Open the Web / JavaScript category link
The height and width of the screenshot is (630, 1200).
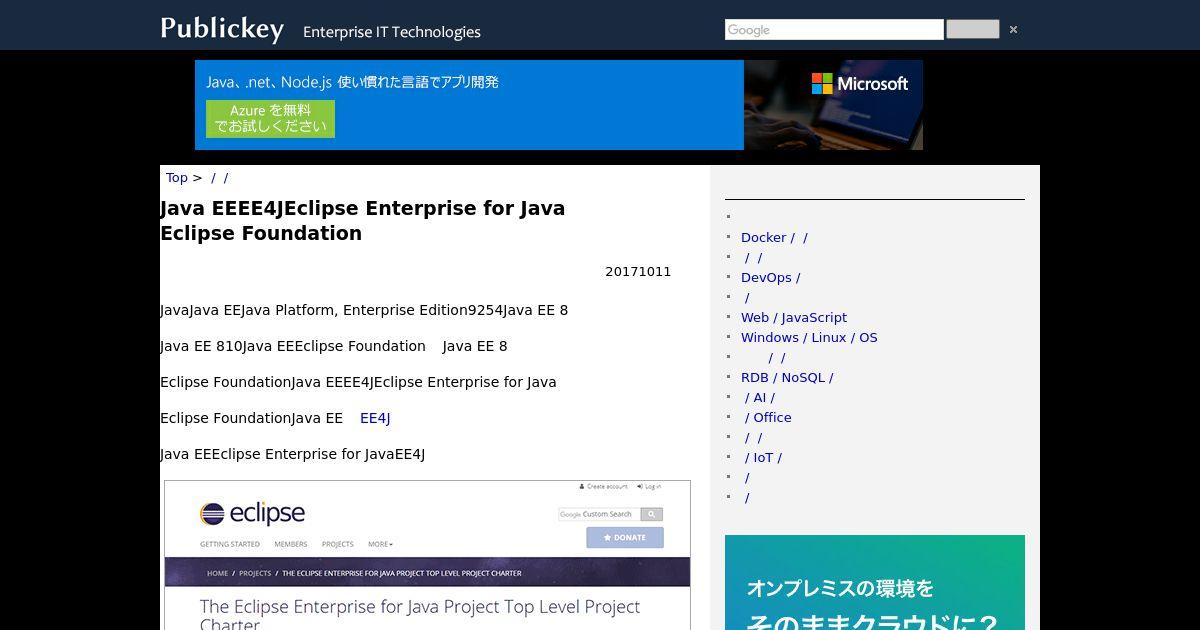(x=794, y=318)
